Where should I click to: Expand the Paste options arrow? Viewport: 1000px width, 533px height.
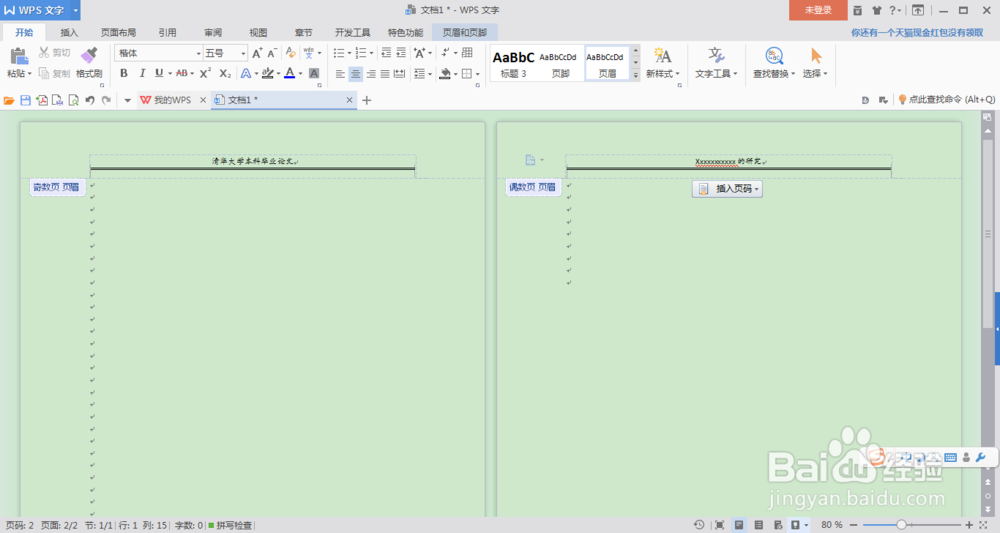[29, 74]
